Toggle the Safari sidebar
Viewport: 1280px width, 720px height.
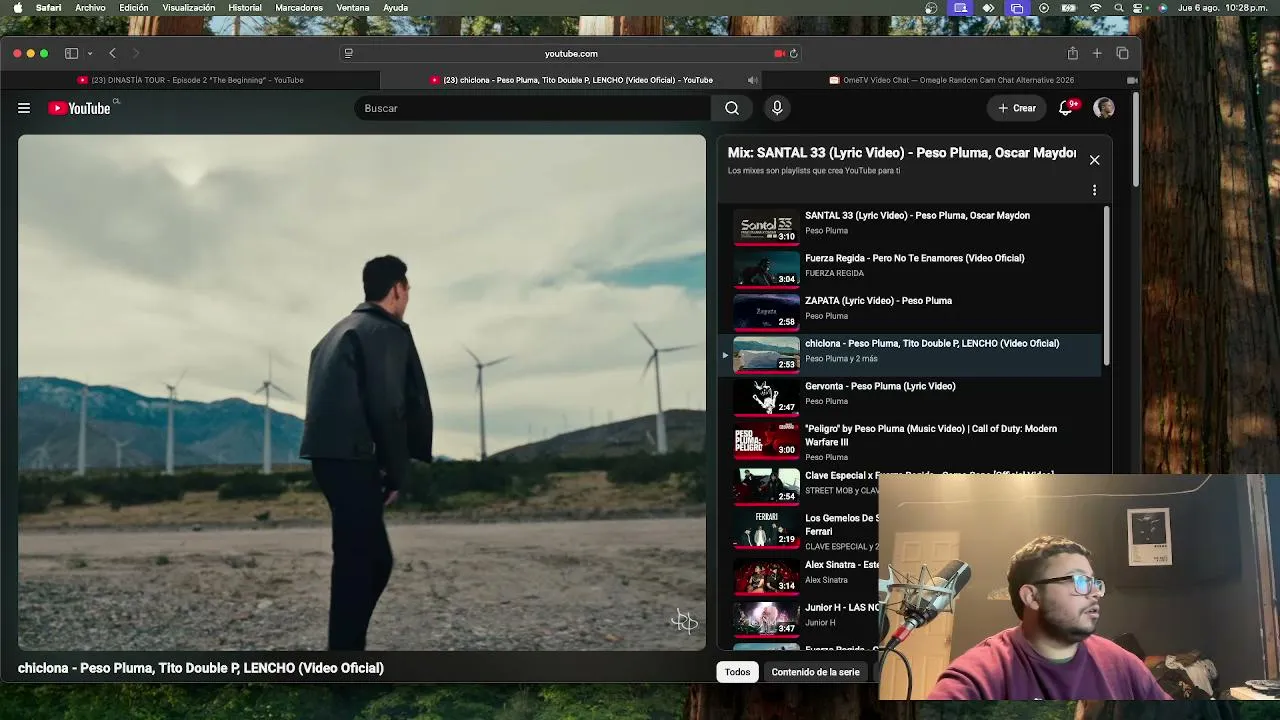point(71,53)
